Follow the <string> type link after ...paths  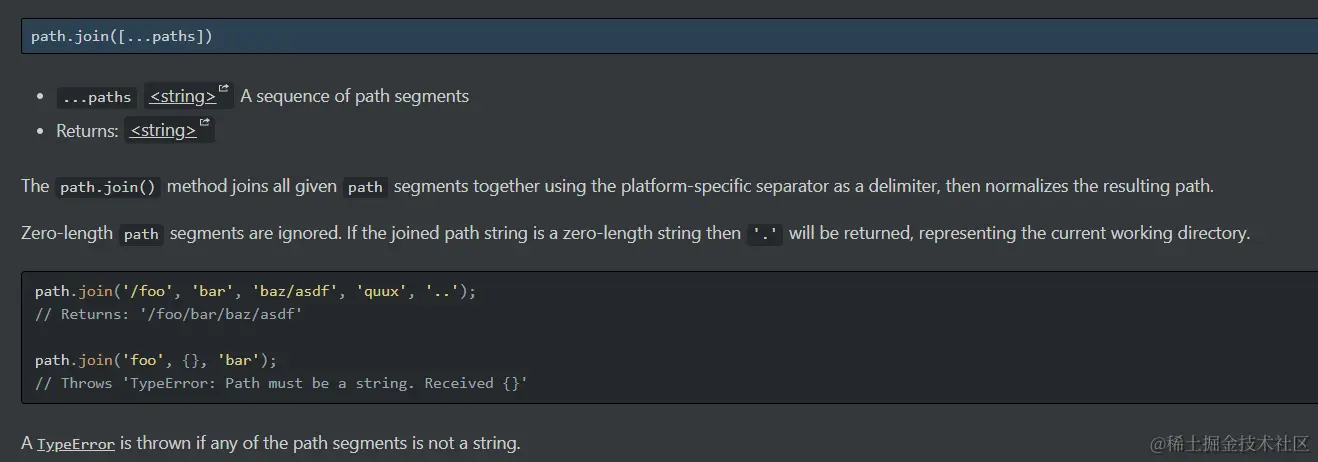pos(183,96)
